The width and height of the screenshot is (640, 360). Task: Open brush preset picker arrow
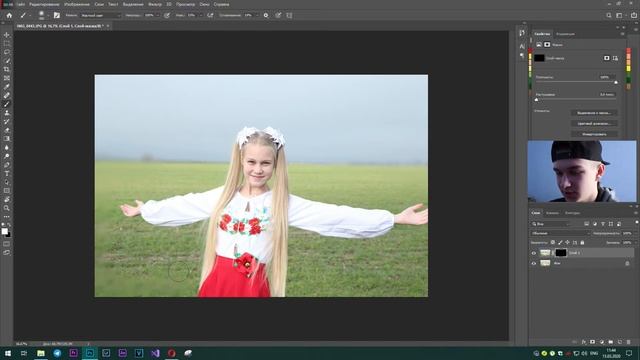click(47, 16)
